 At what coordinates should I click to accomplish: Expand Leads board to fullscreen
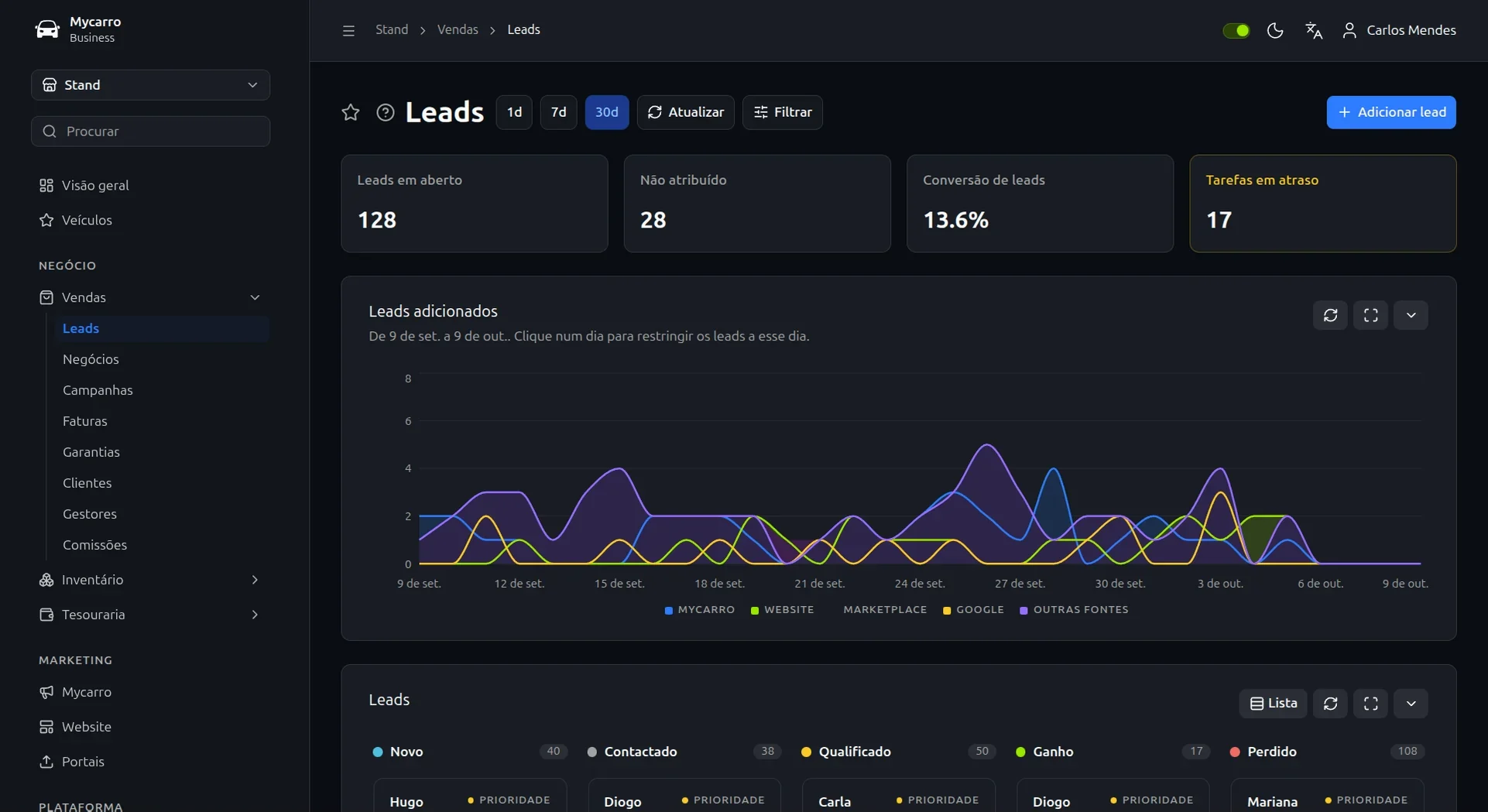(x=1370, y=704)
